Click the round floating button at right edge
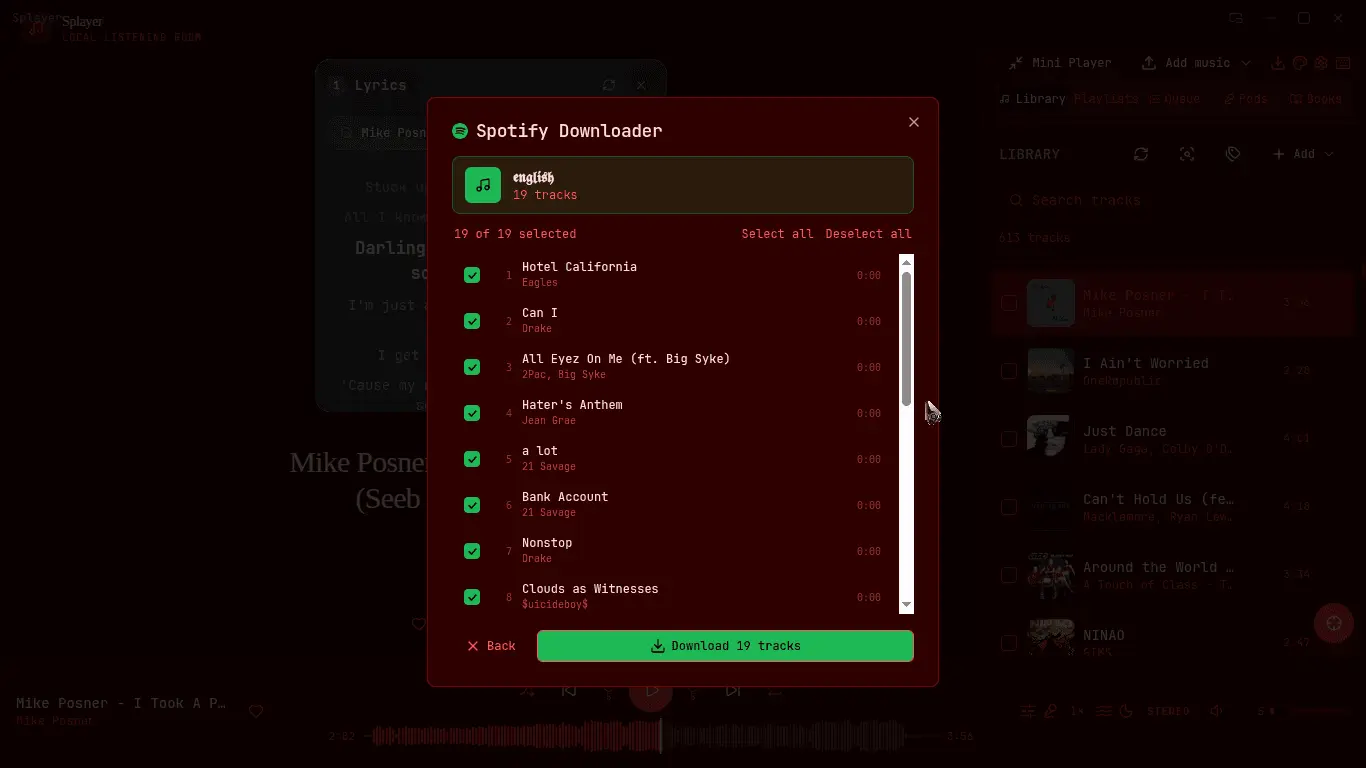 1333,623
